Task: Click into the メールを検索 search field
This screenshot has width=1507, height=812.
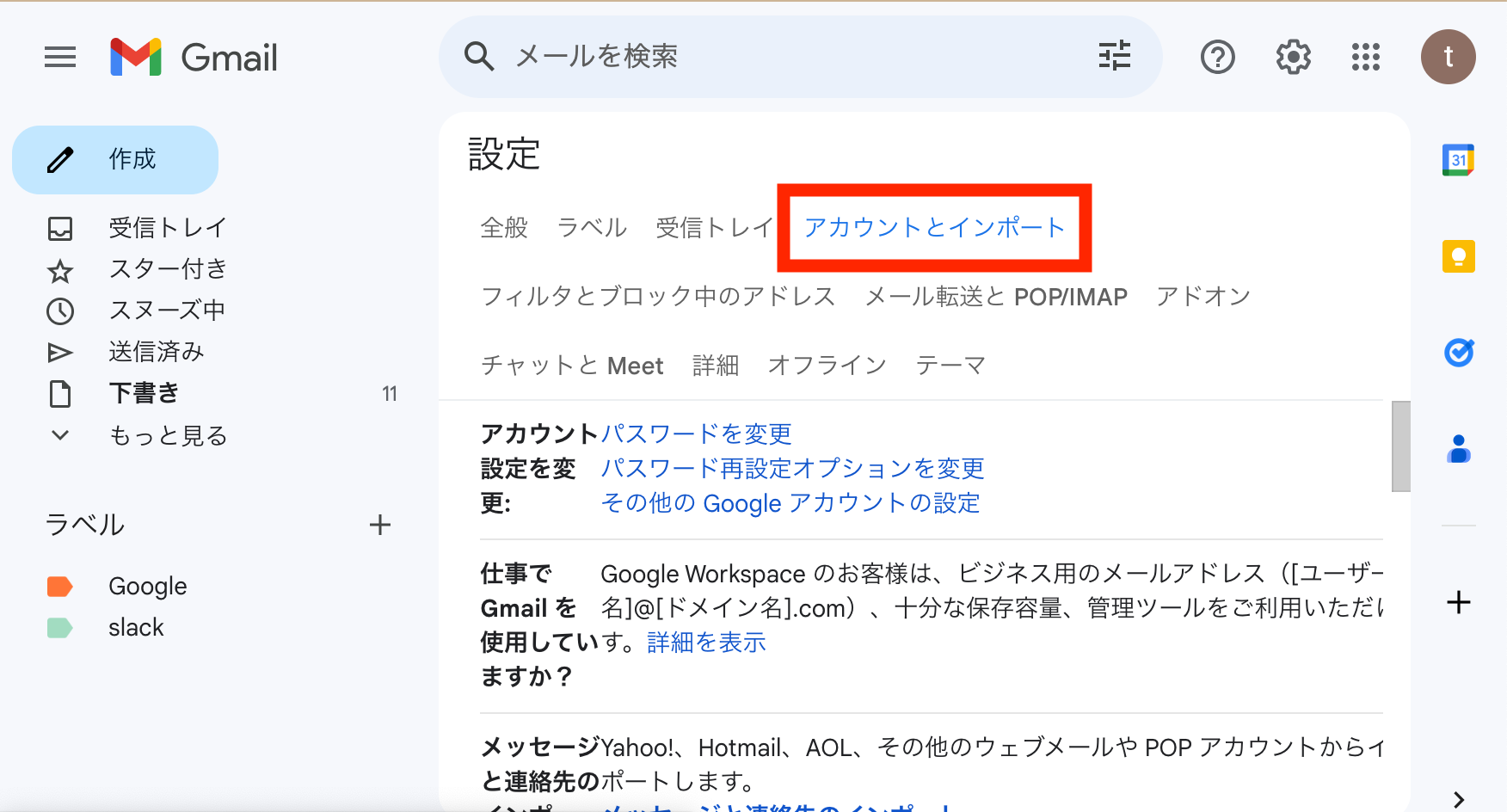Action: click(x=800, y=57)
